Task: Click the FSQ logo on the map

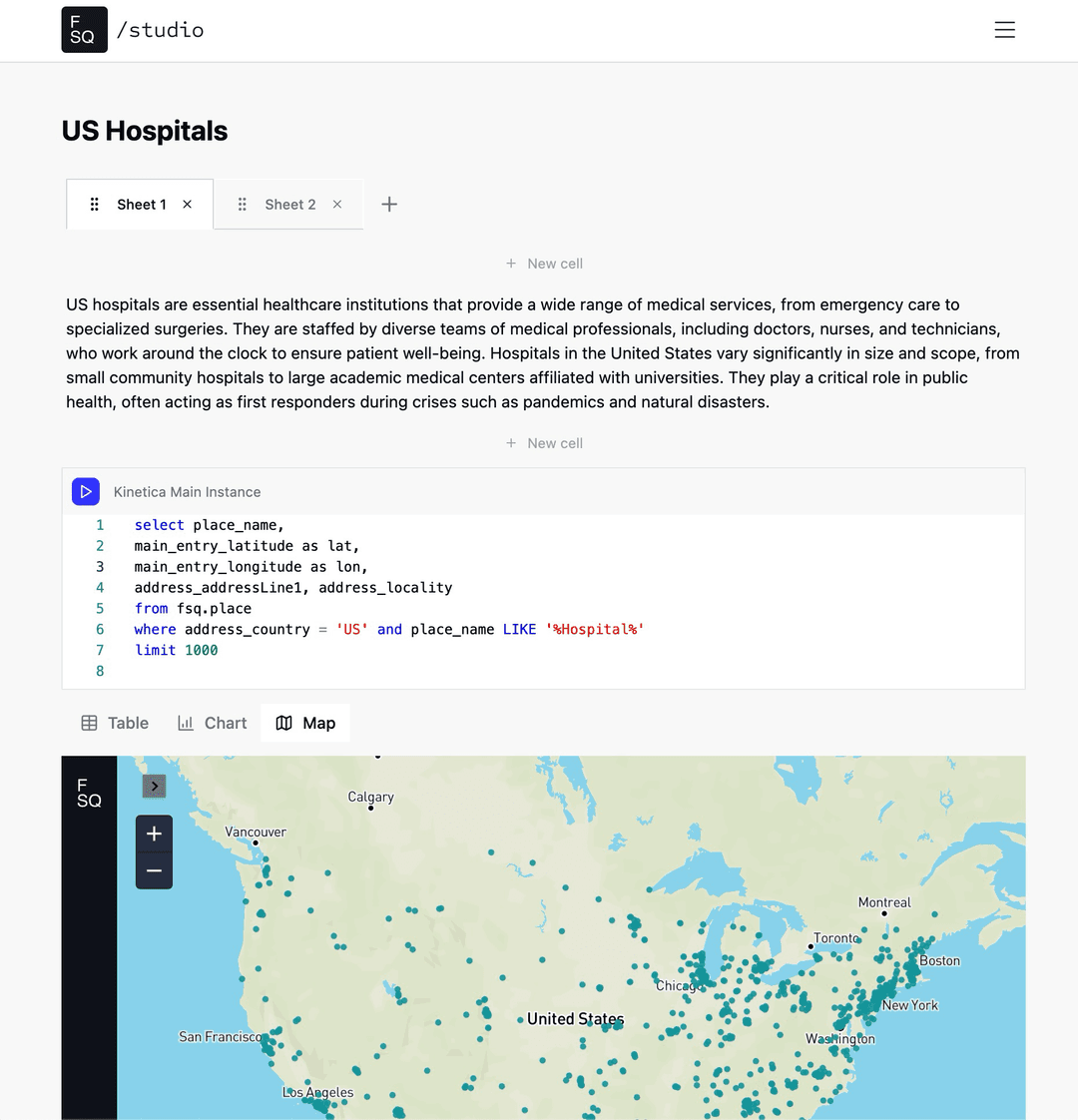Action: click(89, 792)
